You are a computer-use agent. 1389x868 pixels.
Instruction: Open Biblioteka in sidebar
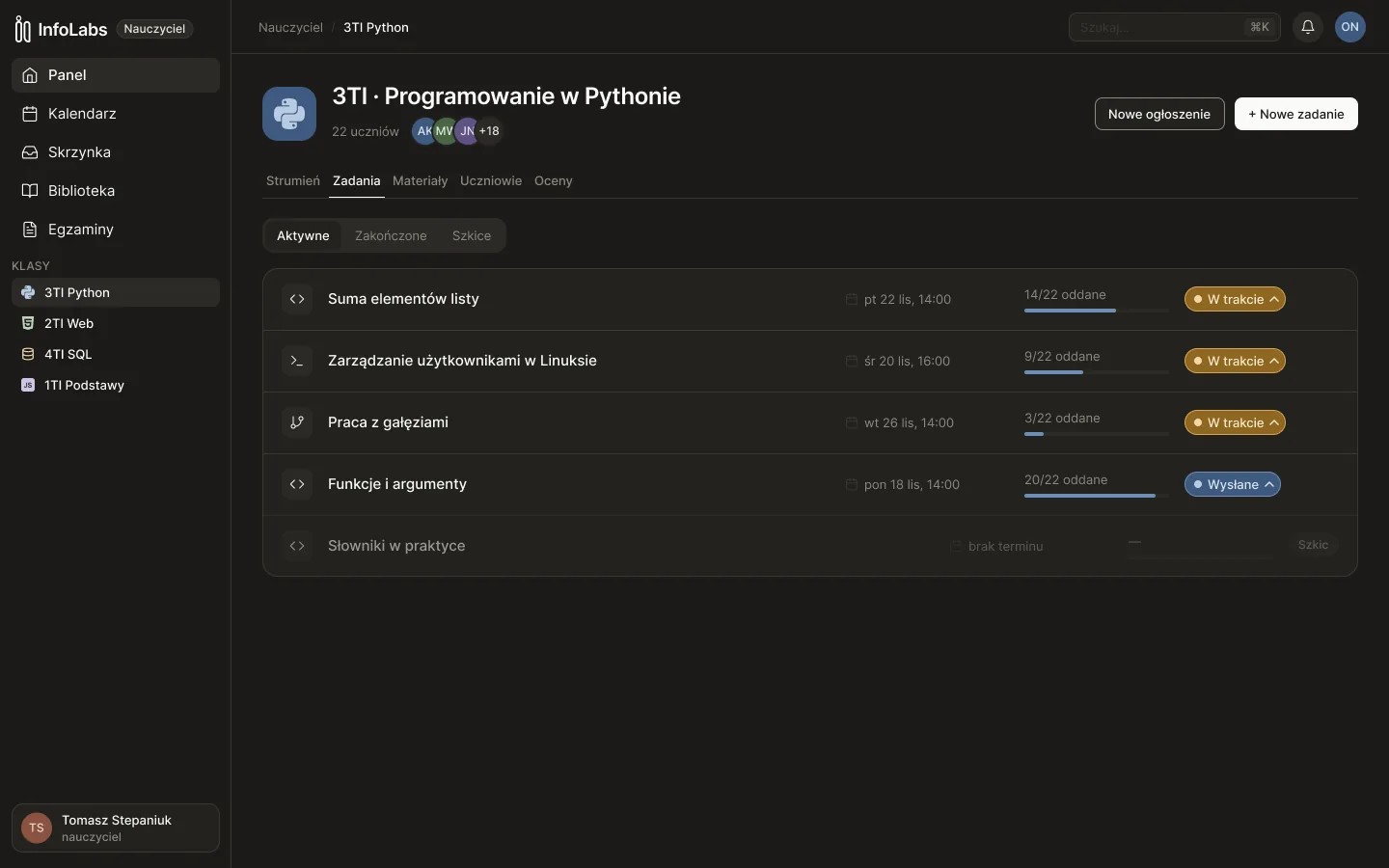(x=116, y=191)
